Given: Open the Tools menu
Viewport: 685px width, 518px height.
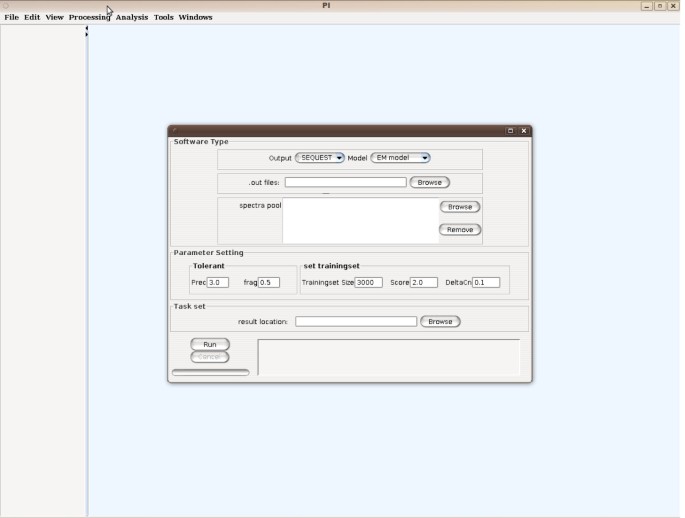Looking at the screenshot, I should coord(163,17).
